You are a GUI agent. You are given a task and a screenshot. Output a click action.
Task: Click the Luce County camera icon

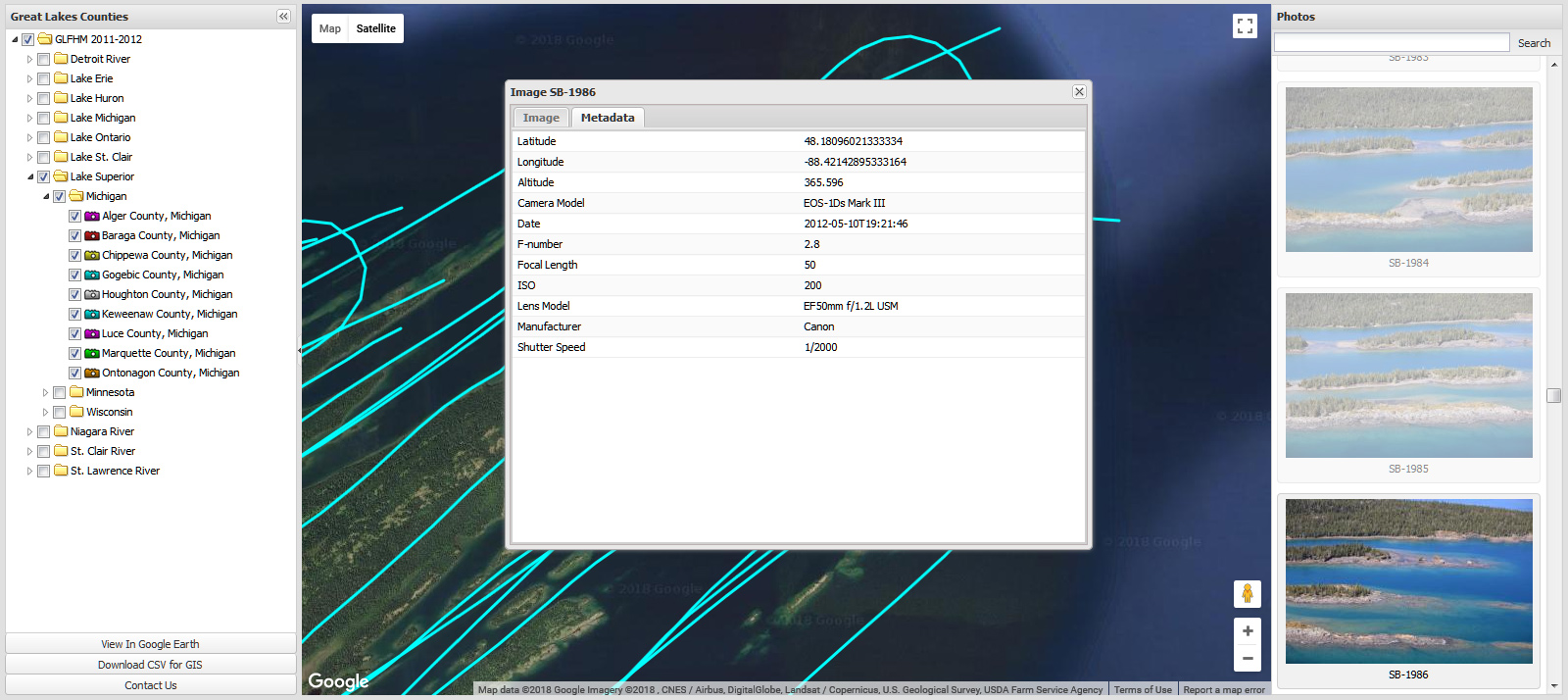pos(92,333)
